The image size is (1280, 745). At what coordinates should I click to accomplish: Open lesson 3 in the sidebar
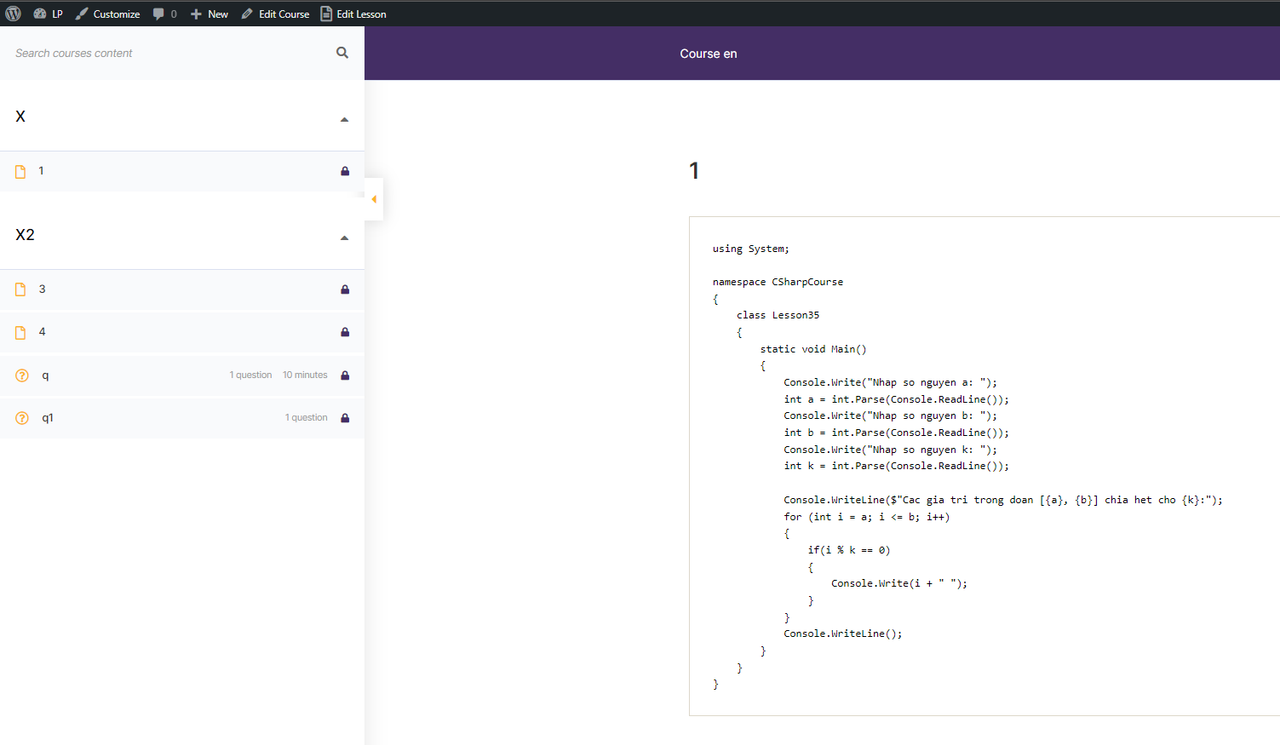point(182,289)
